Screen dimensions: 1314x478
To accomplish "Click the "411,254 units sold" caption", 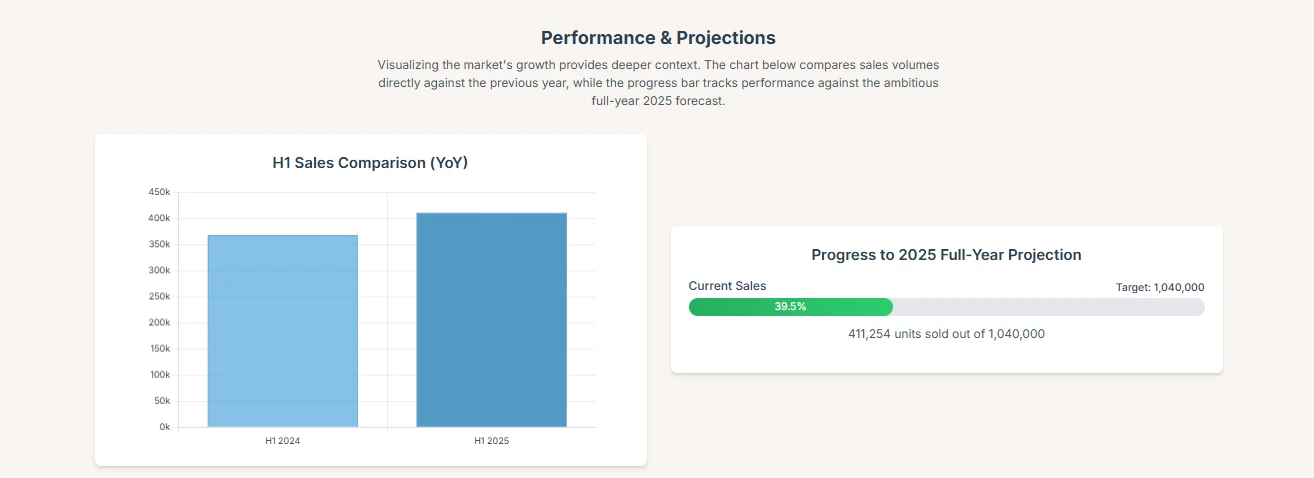I will pos(946,334).
